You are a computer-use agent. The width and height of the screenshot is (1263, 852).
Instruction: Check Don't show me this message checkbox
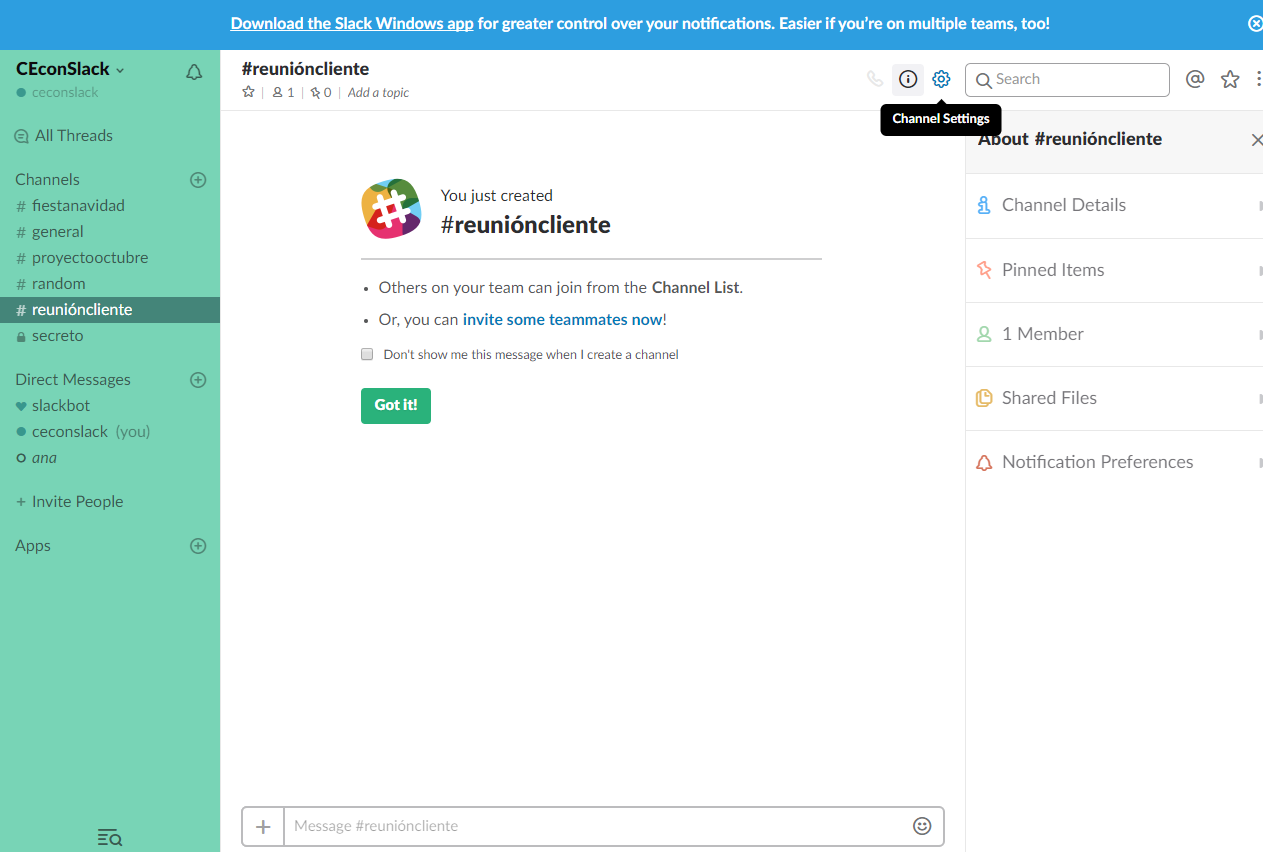pos(367,354)
